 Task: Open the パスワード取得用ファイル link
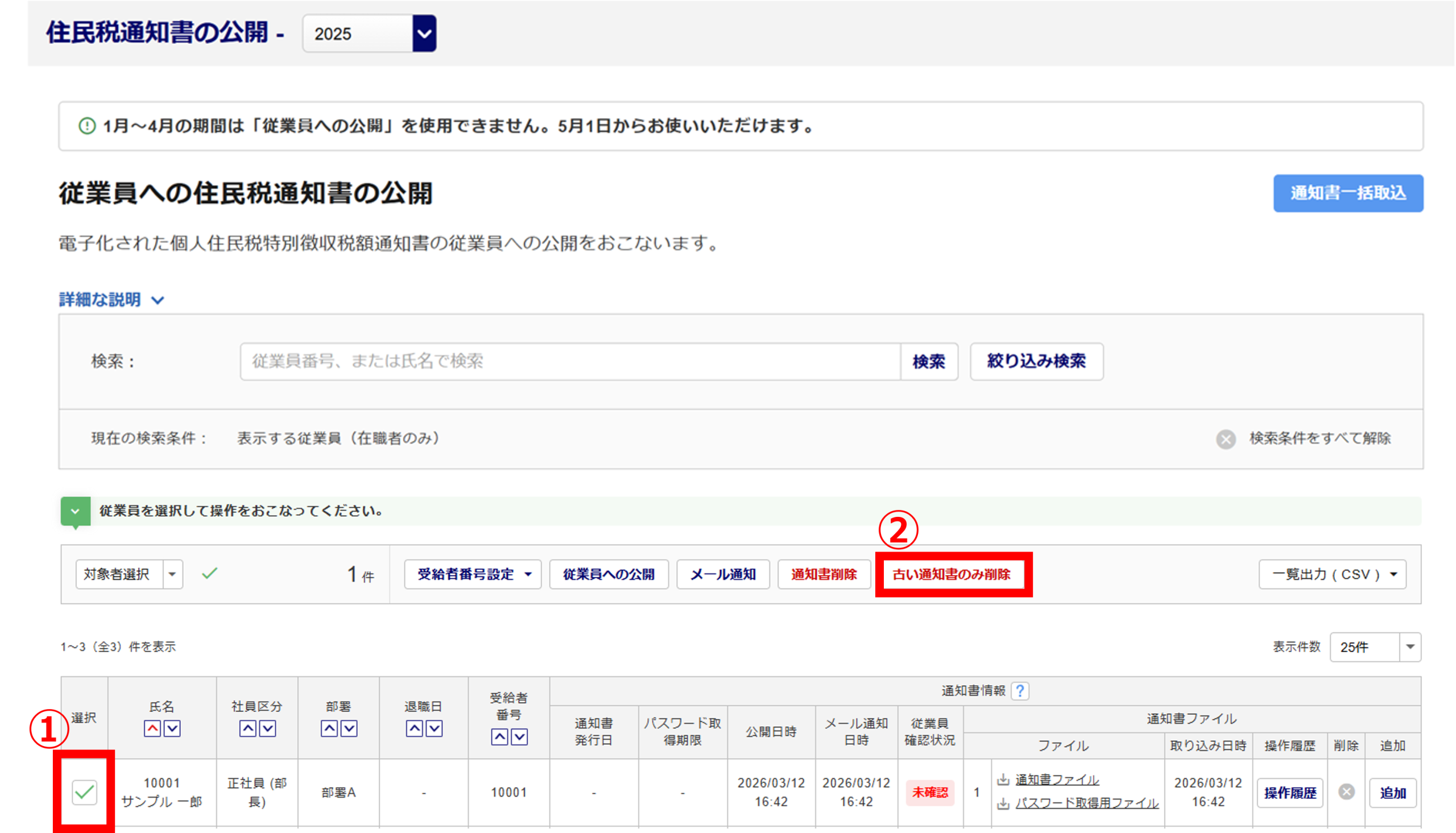1086,803
